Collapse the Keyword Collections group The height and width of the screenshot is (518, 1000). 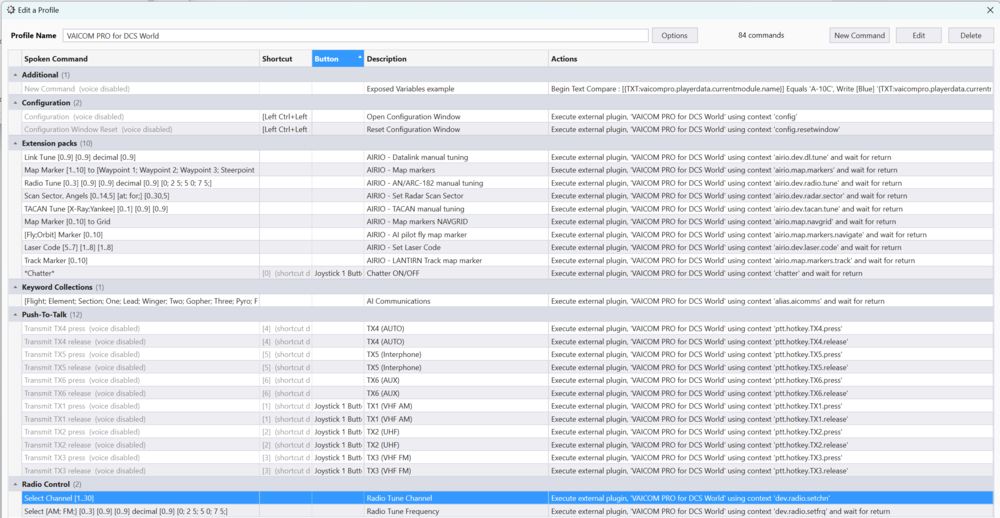[16, 287]
